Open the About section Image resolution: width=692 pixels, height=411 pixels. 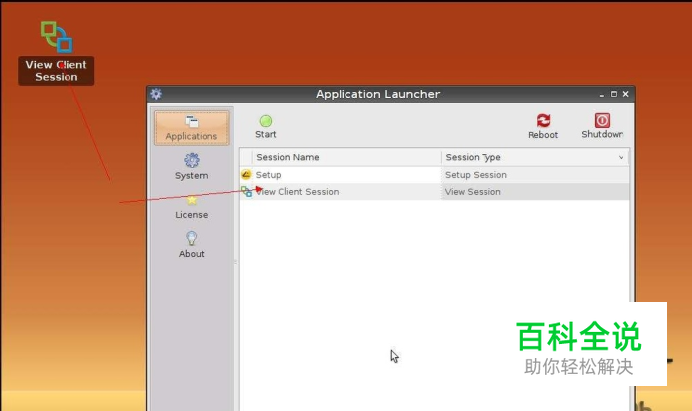coord(192,245)
